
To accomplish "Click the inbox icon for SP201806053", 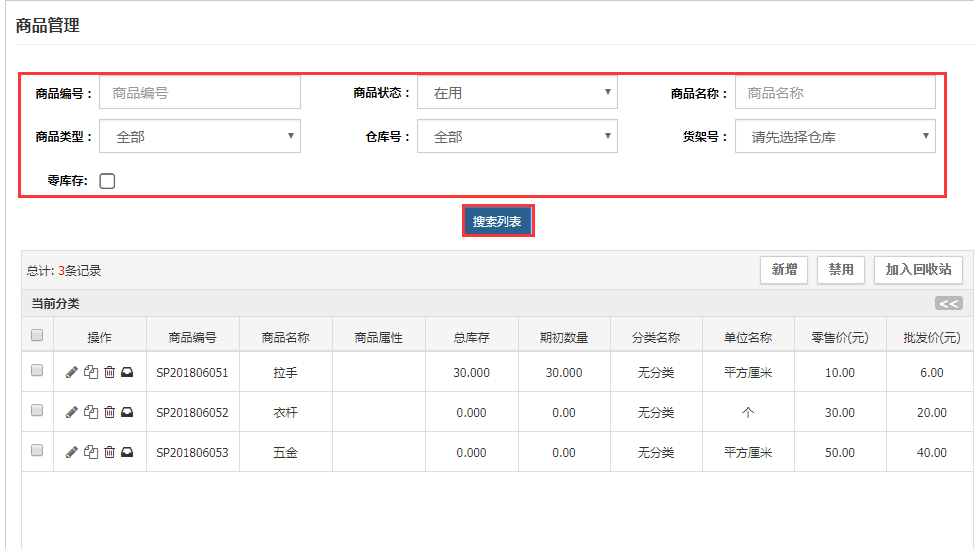I will 127,452.
